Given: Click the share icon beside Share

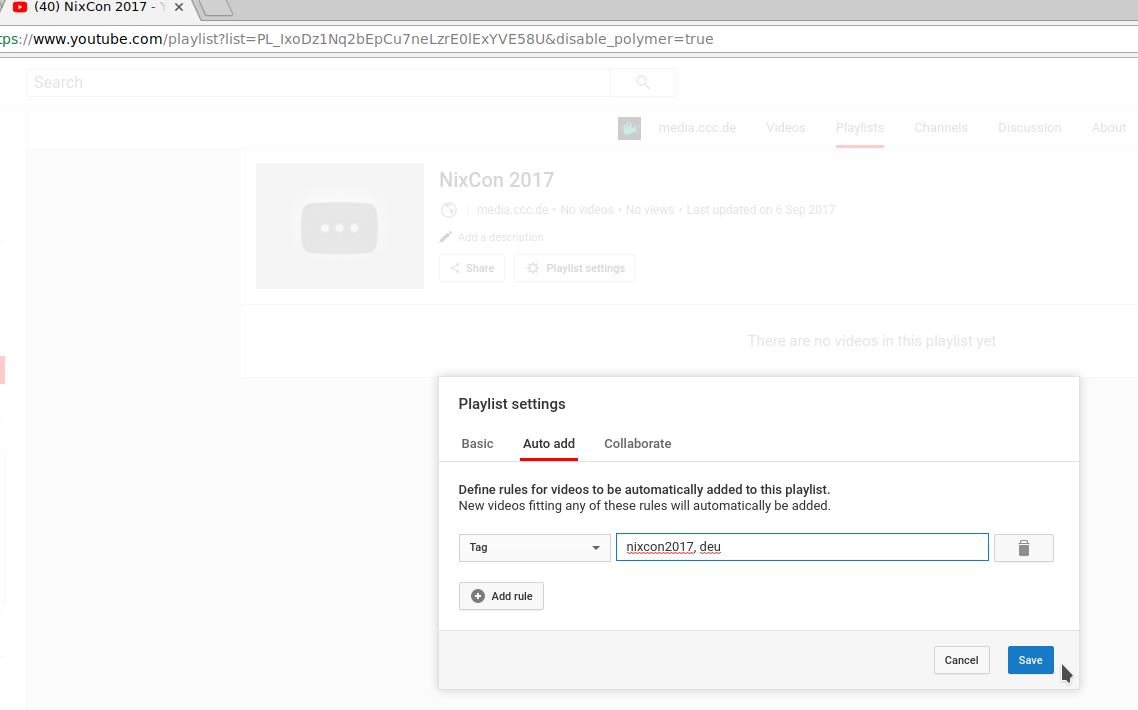Looking at the screenshot, I should point(455,269).
